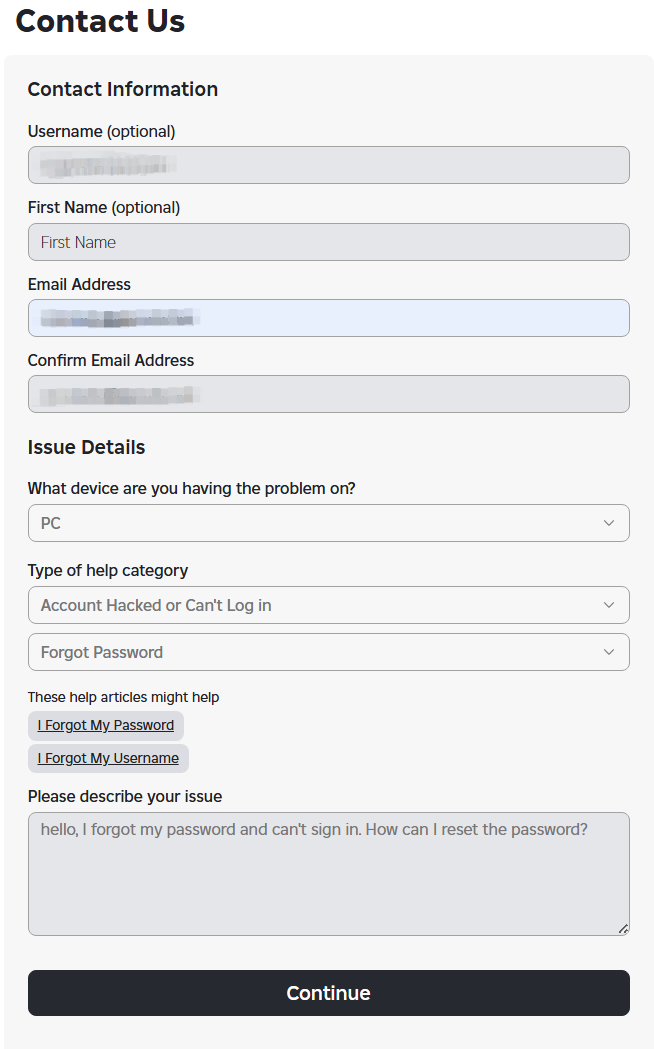The height and width of the screenshot is (1049, 654).
Task: Click the 'Contact Us' page heading
Action: pyautogui.click(x=100, y=20)
